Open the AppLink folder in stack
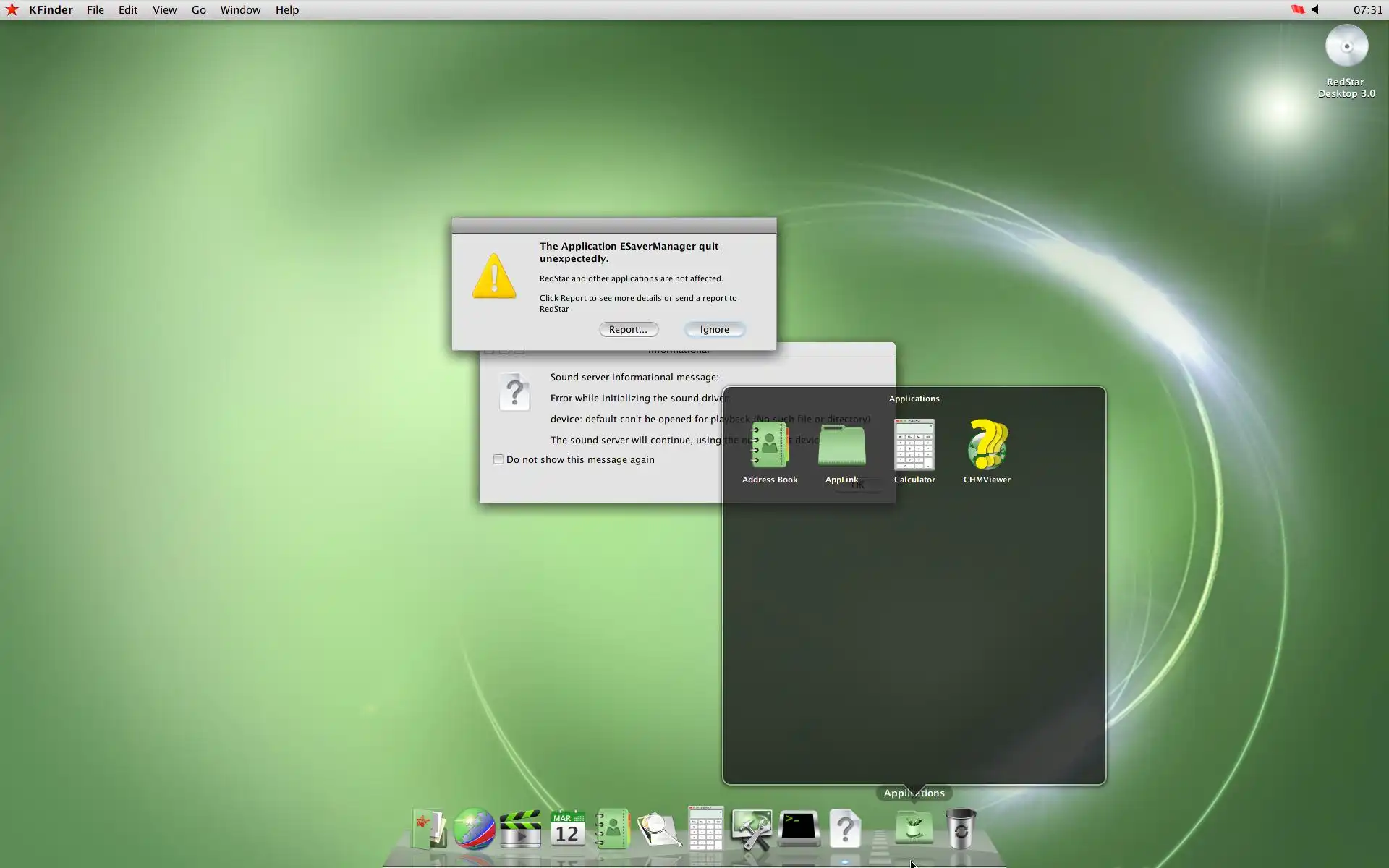Image resolution: width=1389 pixels, height=868 pixels. [842, 446]
